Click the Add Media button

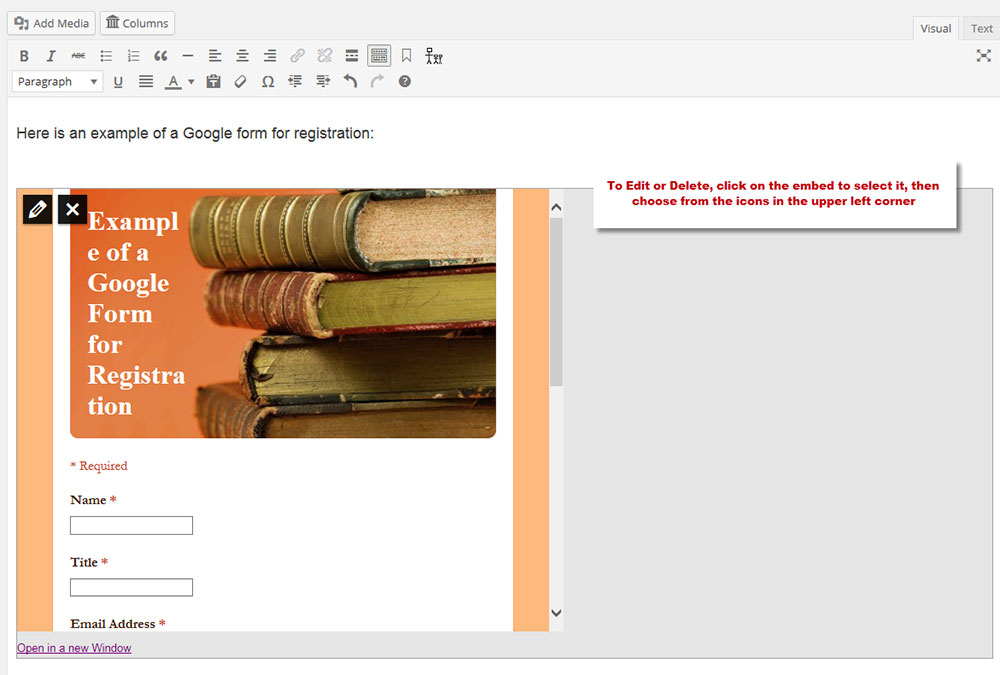tap(52, 23)
